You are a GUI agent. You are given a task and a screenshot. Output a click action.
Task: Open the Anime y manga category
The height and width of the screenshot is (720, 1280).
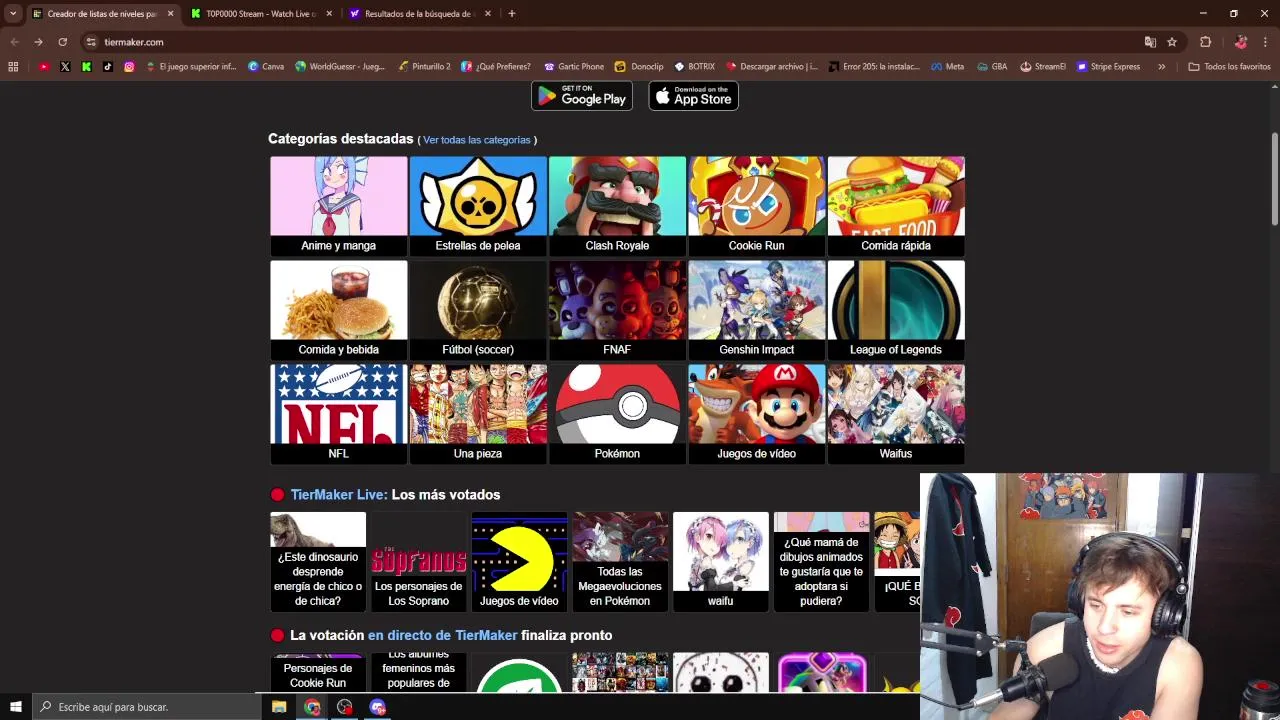(x=339, y=206)
